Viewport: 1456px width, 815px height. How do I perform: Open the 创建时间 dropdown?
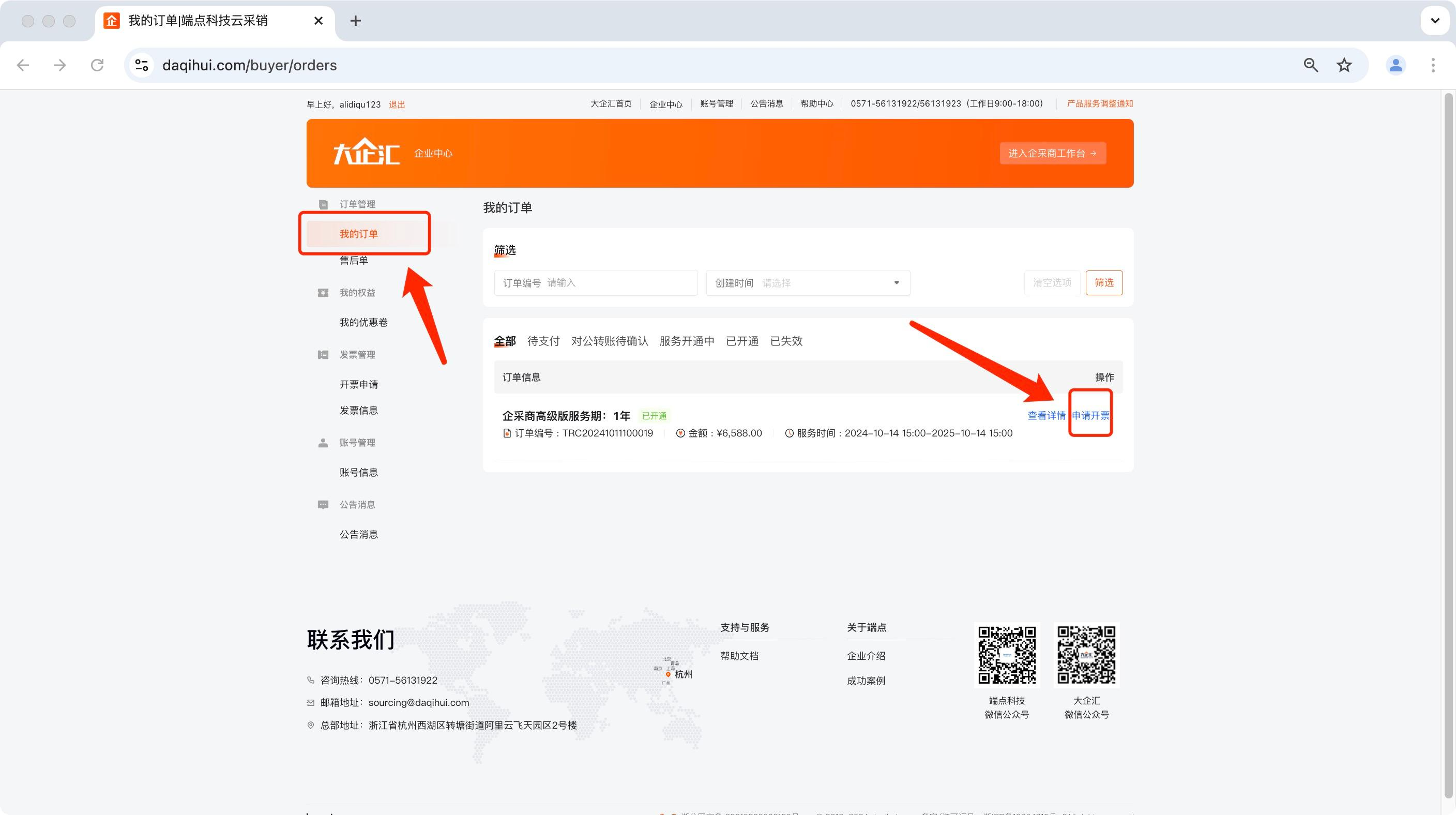[x=808, y=282]
